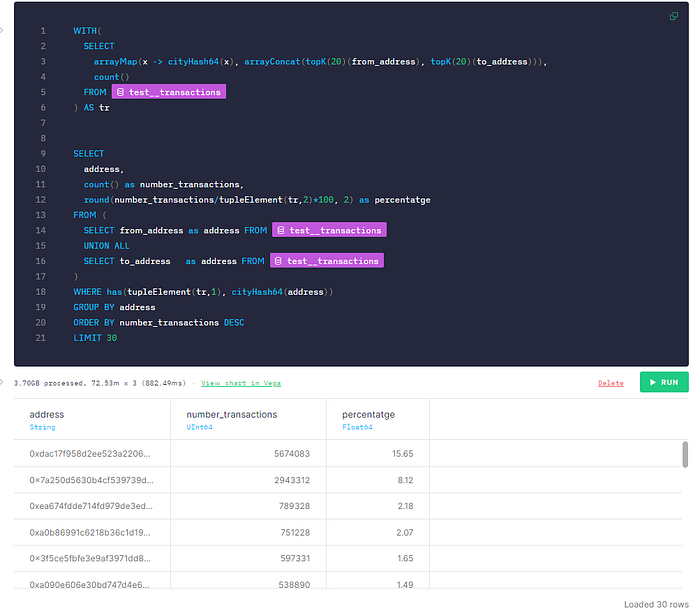Click GROUP BY on line 19
Image resolution: width=700 pixels, height=616 pixels.
94,307
